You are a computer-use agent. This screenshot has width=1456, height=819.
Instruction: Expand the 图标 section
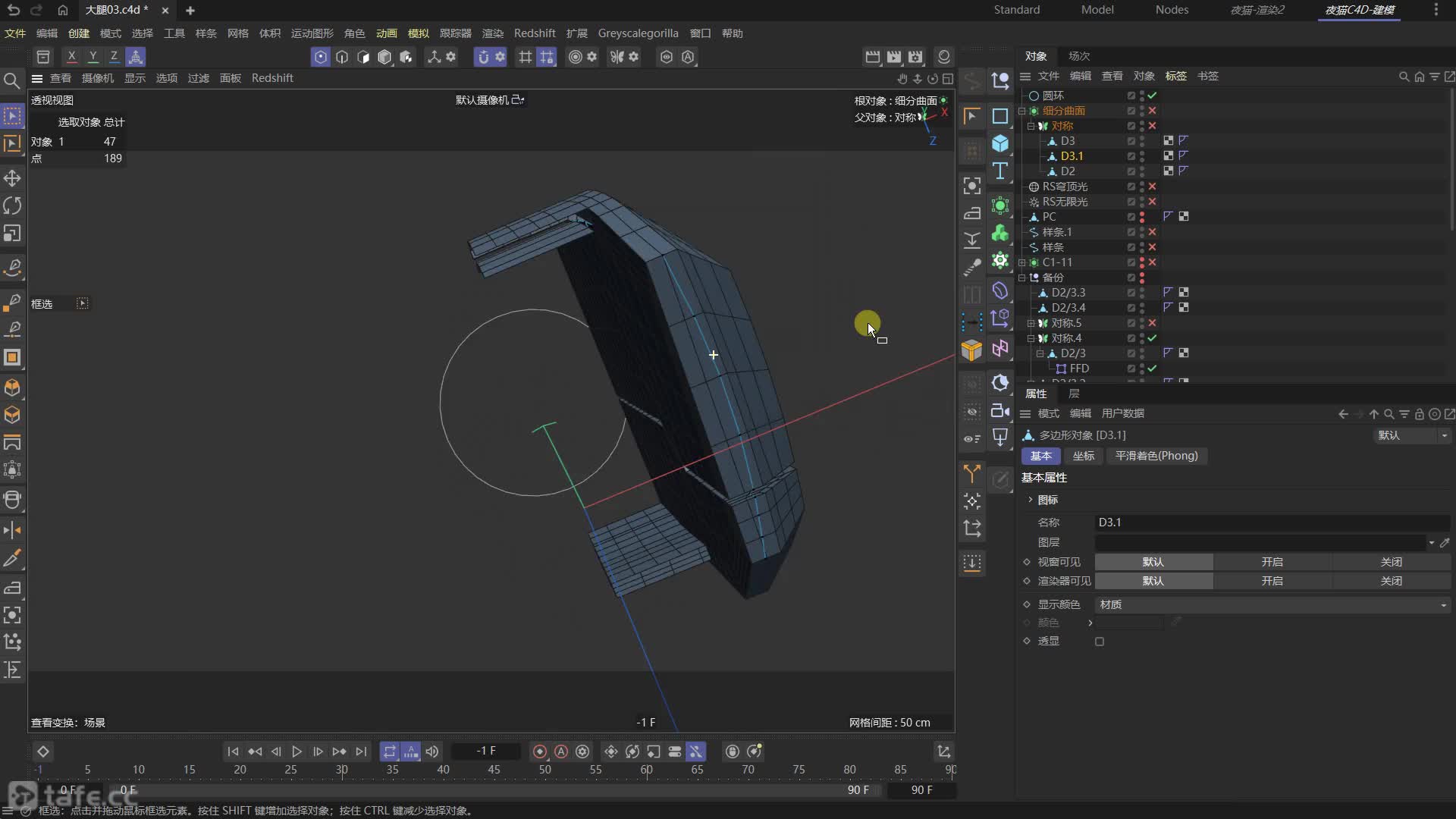tap(1030, 500)
